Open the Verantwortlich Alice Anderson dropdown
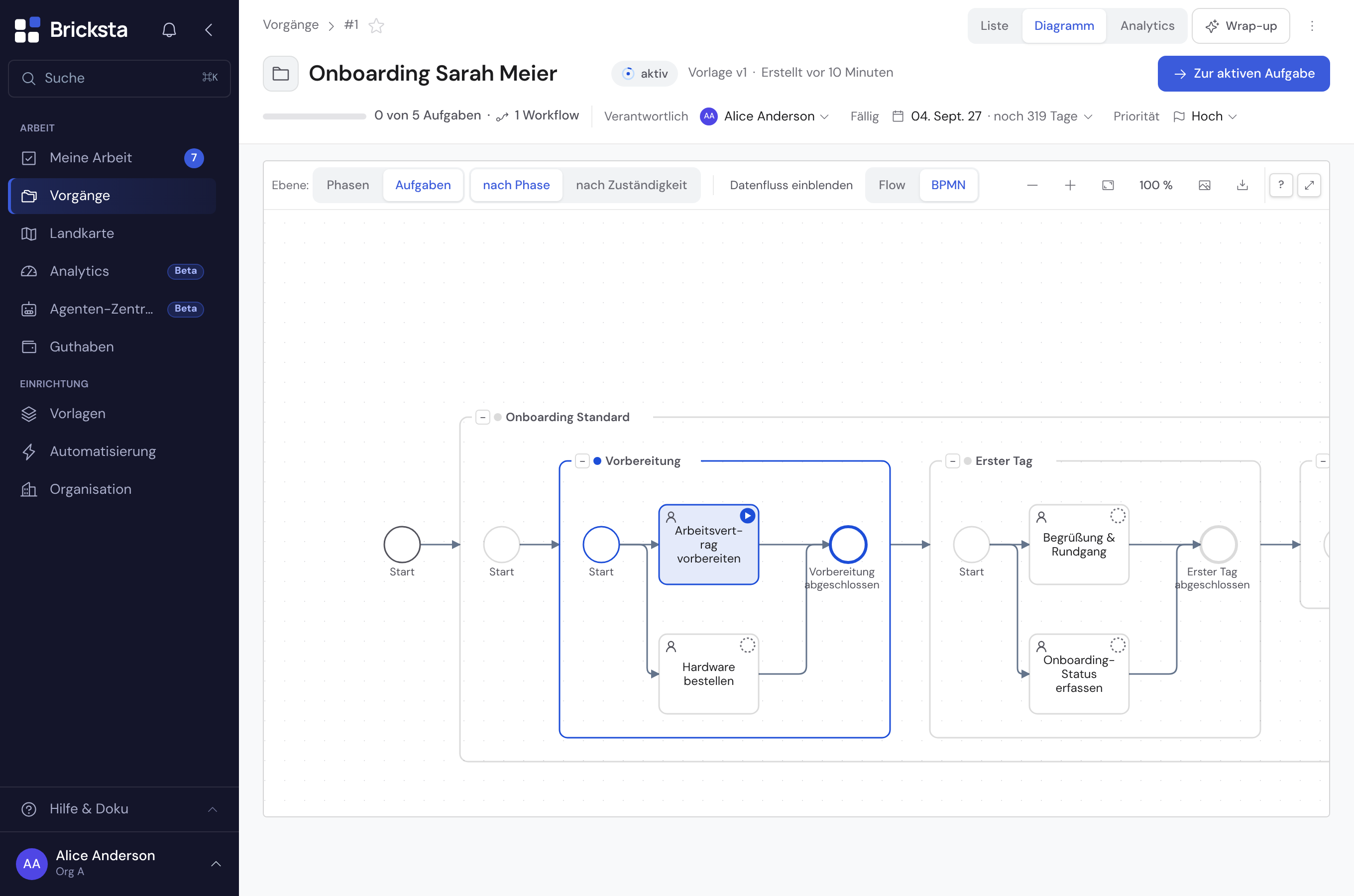The image size is (1354, 896). [x=765, y=116]
